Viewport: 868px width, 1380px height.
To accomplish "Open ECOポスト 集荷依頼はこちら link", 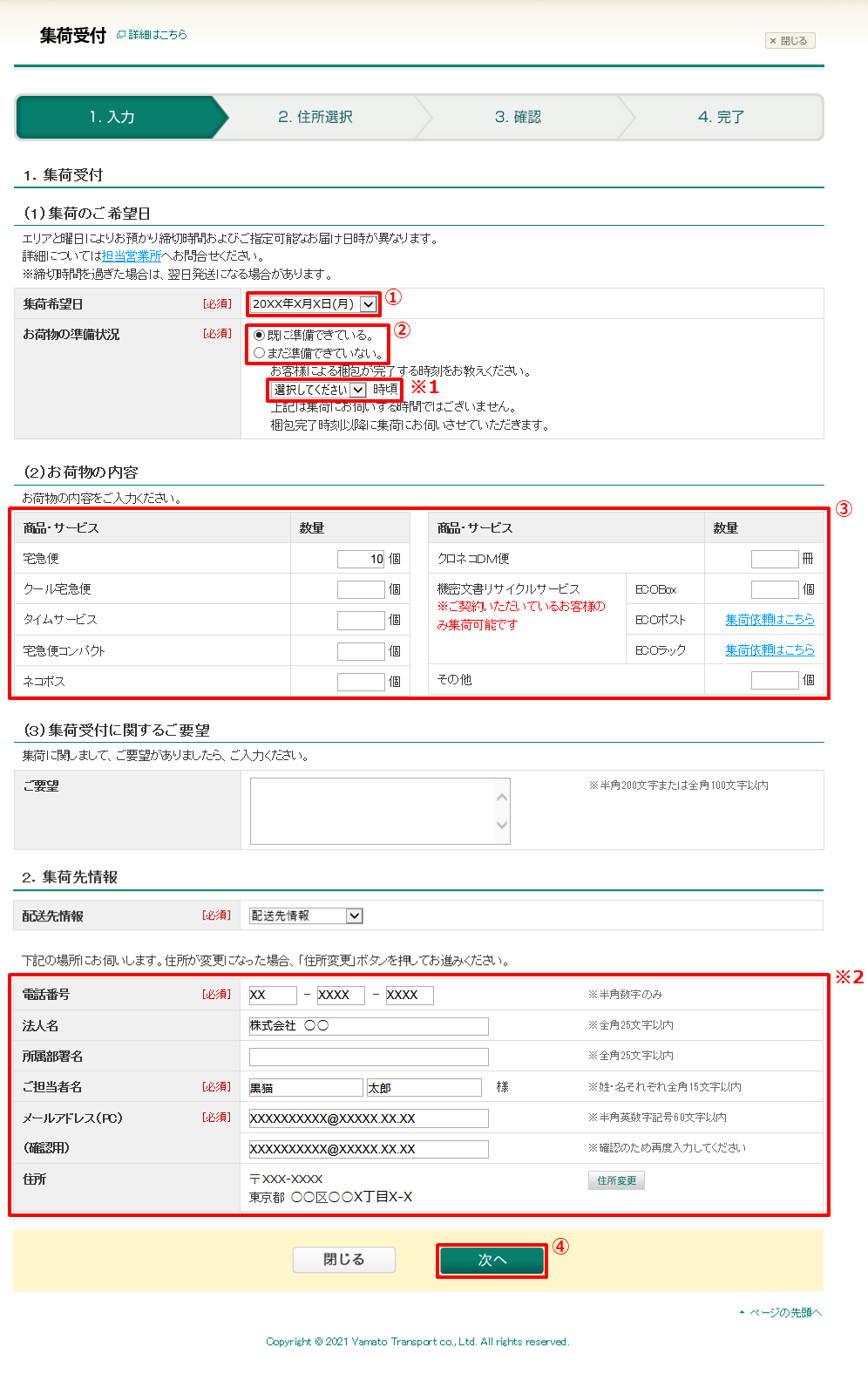I will (770, 620).
